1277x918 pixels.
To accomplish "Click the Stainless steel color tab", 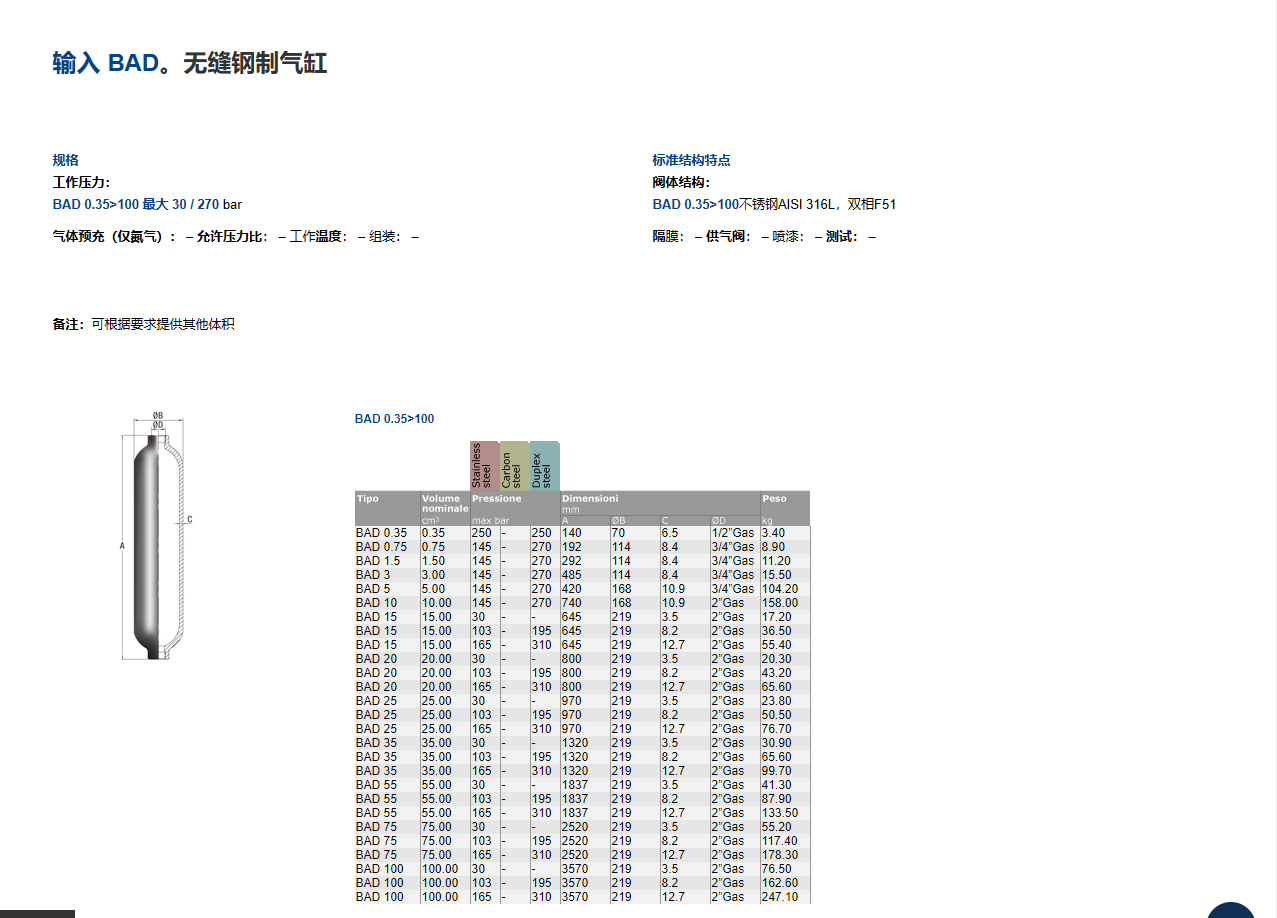I will click(x=484, y=466).
